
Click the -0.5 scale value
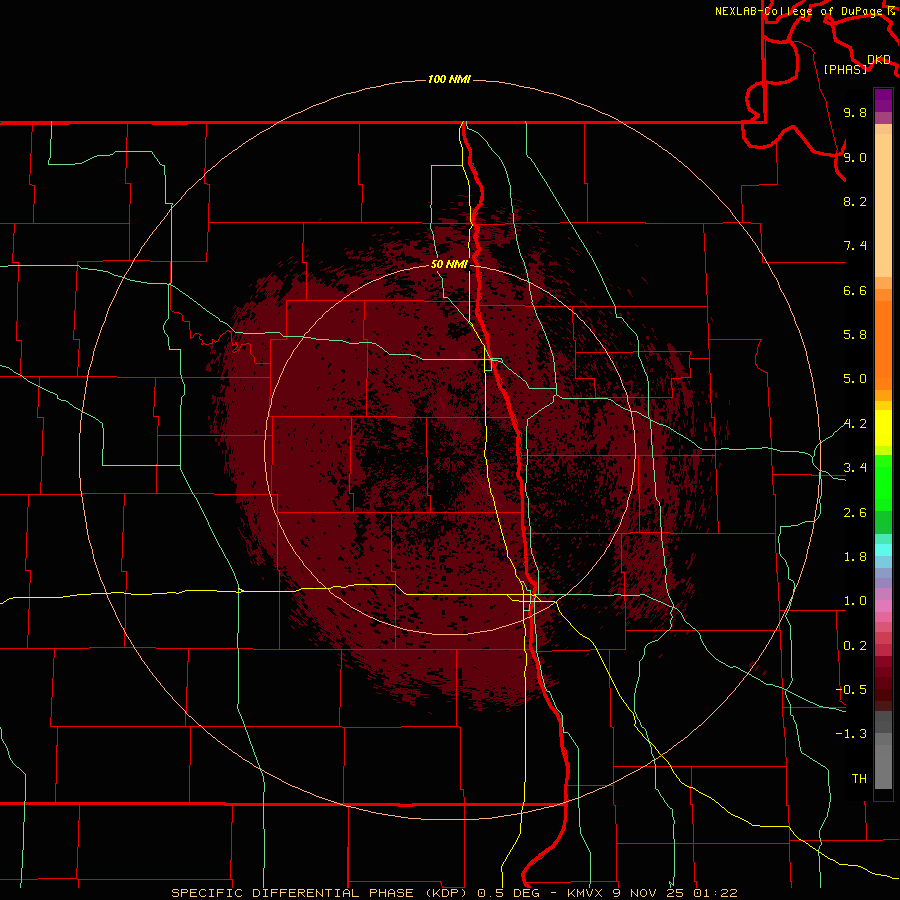(851, 690)
